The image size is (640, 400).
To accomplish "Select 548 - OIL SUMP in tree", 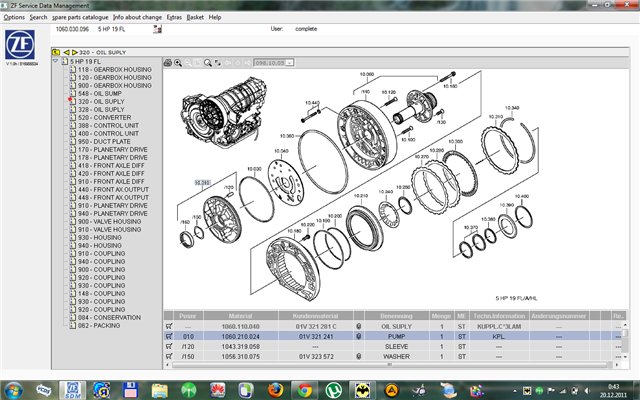I will tap(100, 93).
